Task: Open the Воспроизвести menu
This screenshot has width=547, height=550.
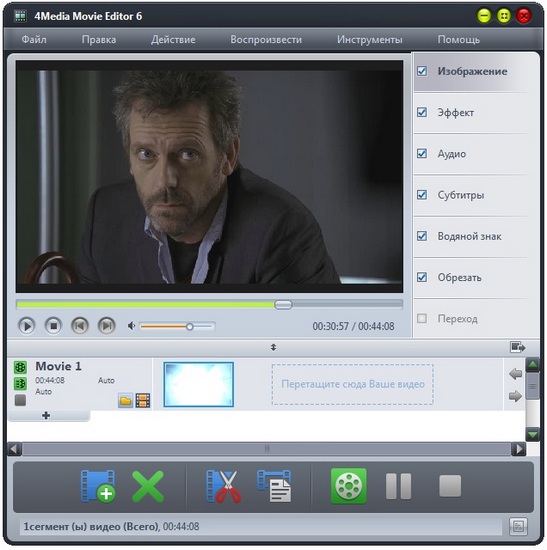Action: point(266,39)
